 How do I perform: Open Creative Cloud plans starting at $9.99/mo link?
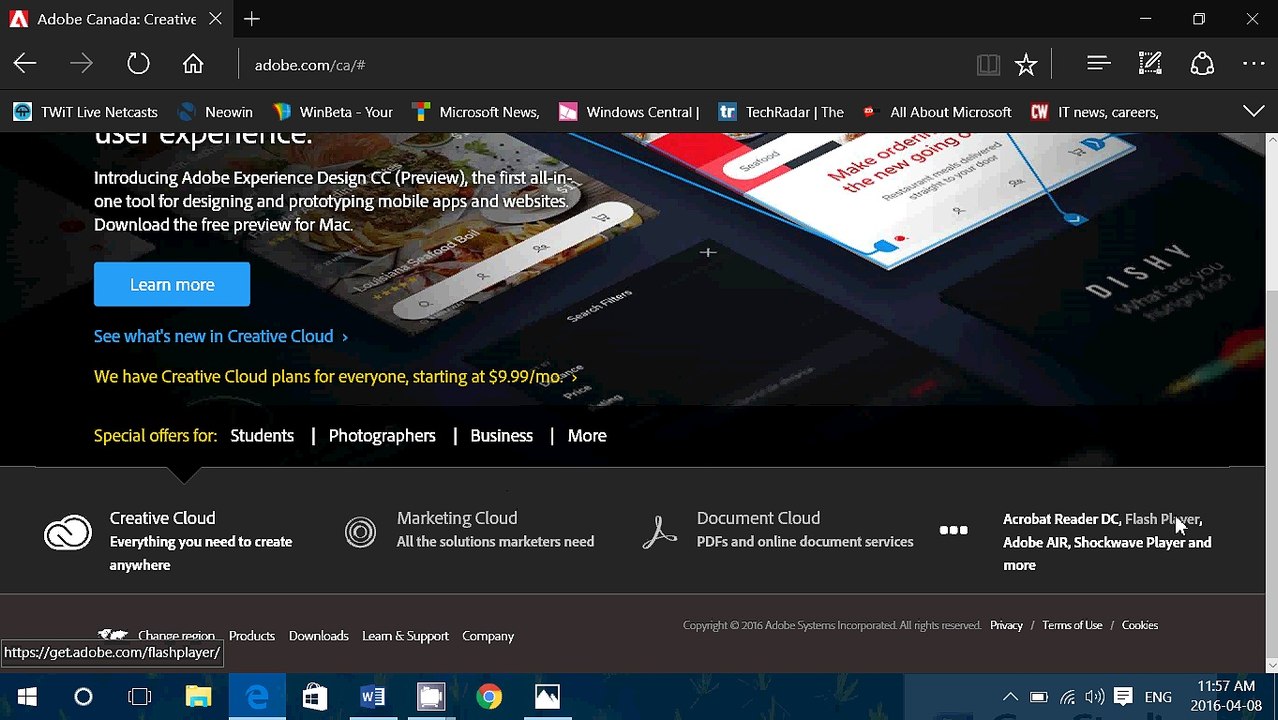point(335,377)
